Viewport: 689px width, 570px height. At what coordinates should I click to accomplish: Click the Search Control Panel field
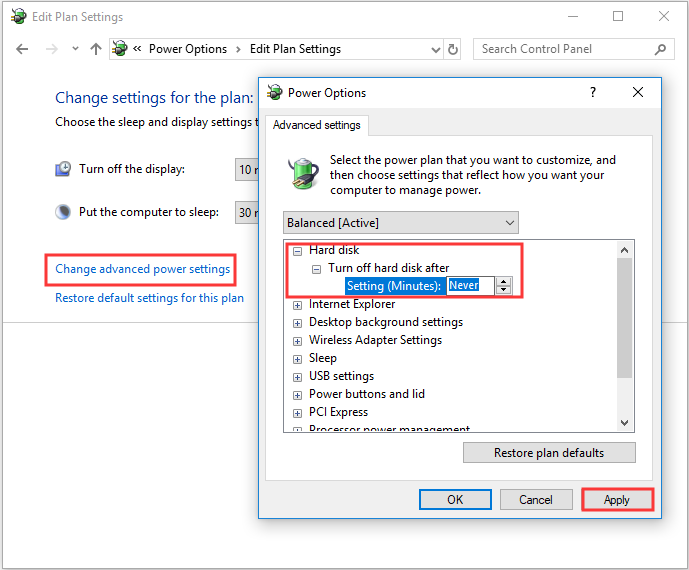click(563, 49)
